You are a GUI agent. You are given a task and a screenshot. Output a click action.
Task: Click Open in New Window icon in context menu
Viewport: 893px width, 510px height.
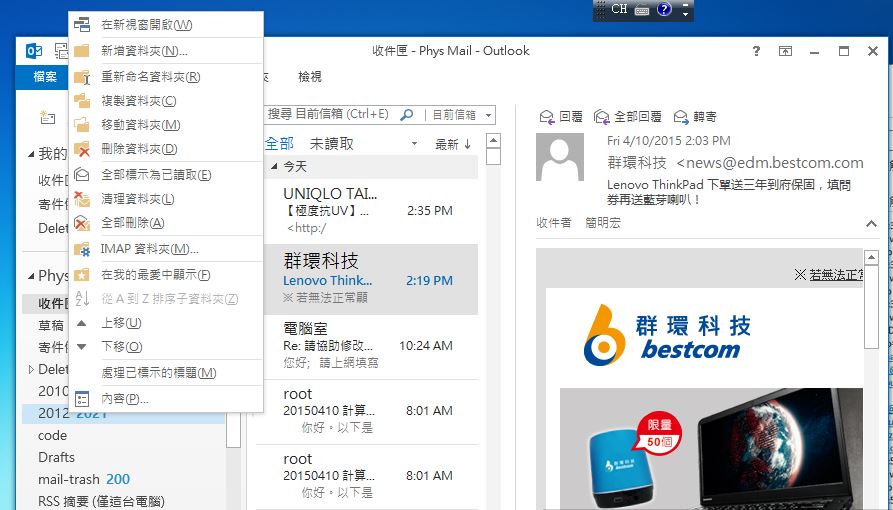tap(82, 25)
